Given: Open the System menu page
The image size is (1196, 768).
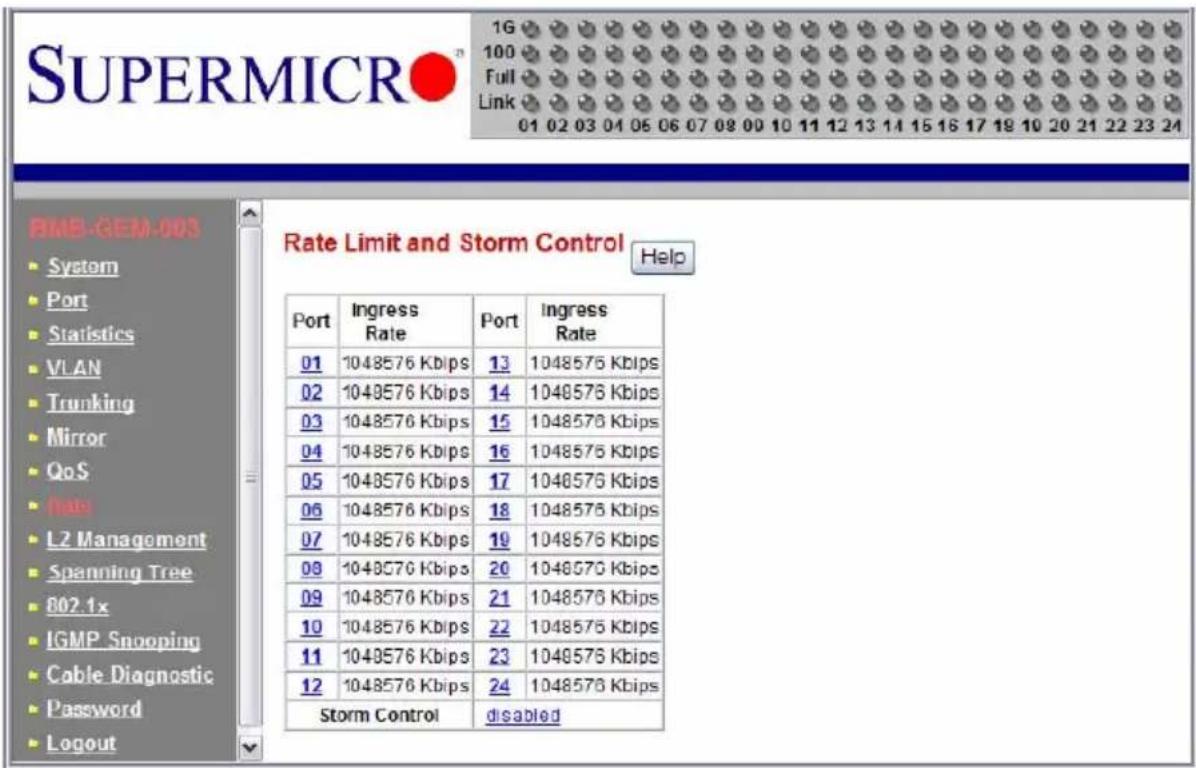Looking at the screenshot, I should (83, 267).
